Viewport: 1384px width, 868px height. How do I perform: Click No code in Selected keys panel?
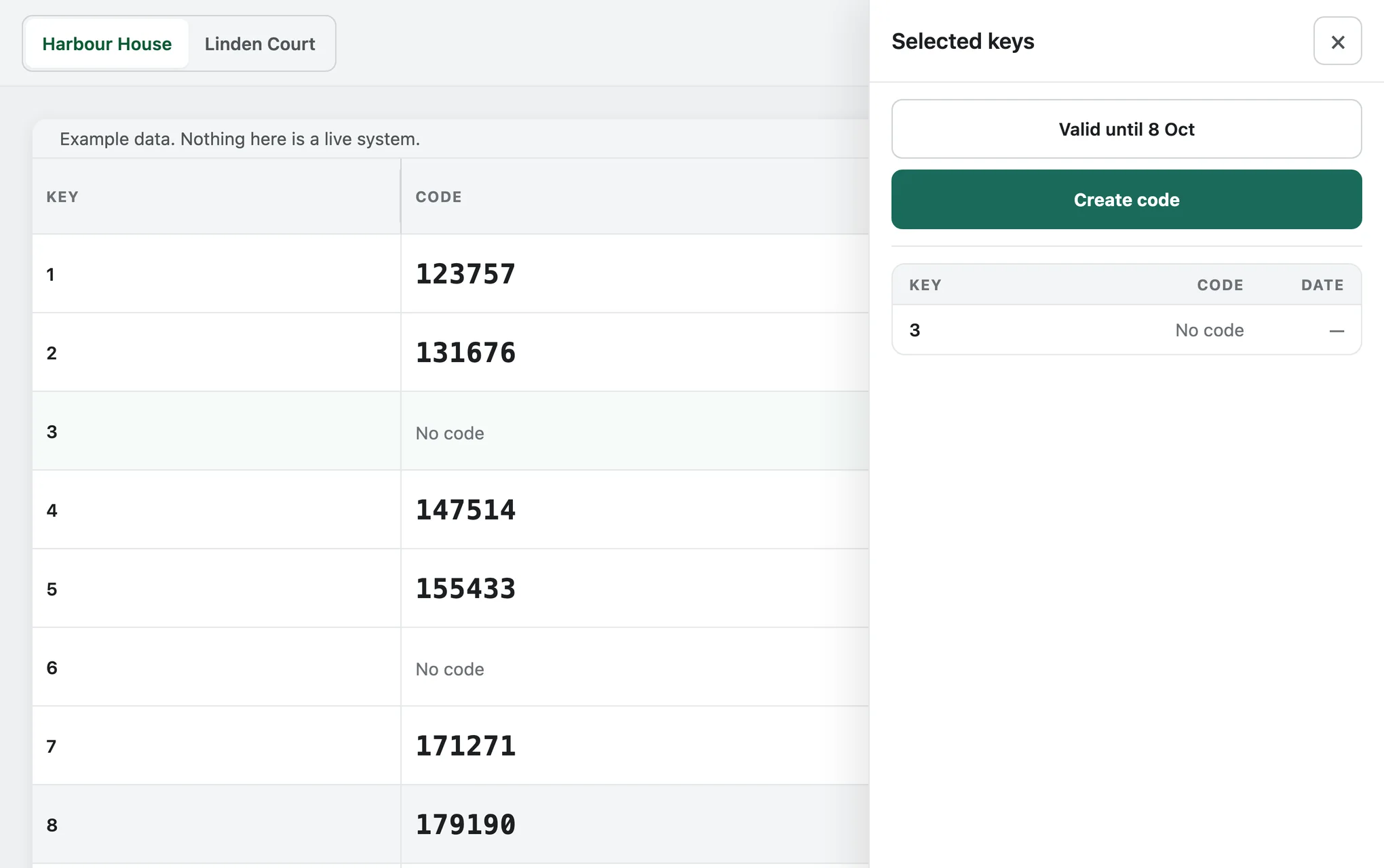1210,330
